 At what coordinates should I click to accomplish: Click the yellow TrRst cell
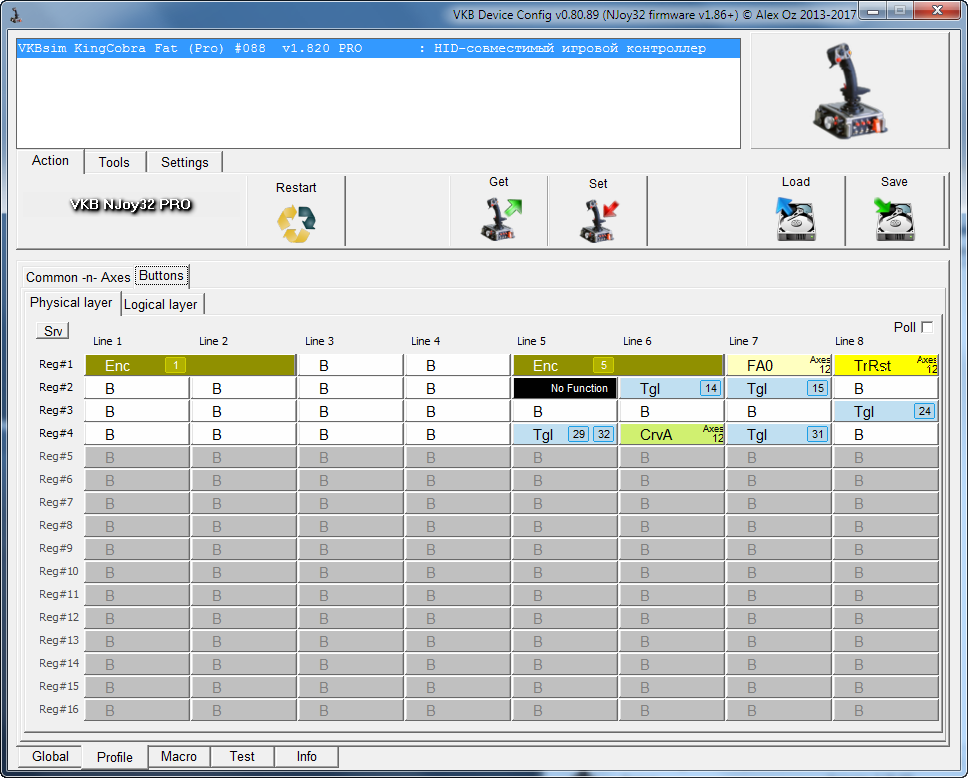pos(886,366)
